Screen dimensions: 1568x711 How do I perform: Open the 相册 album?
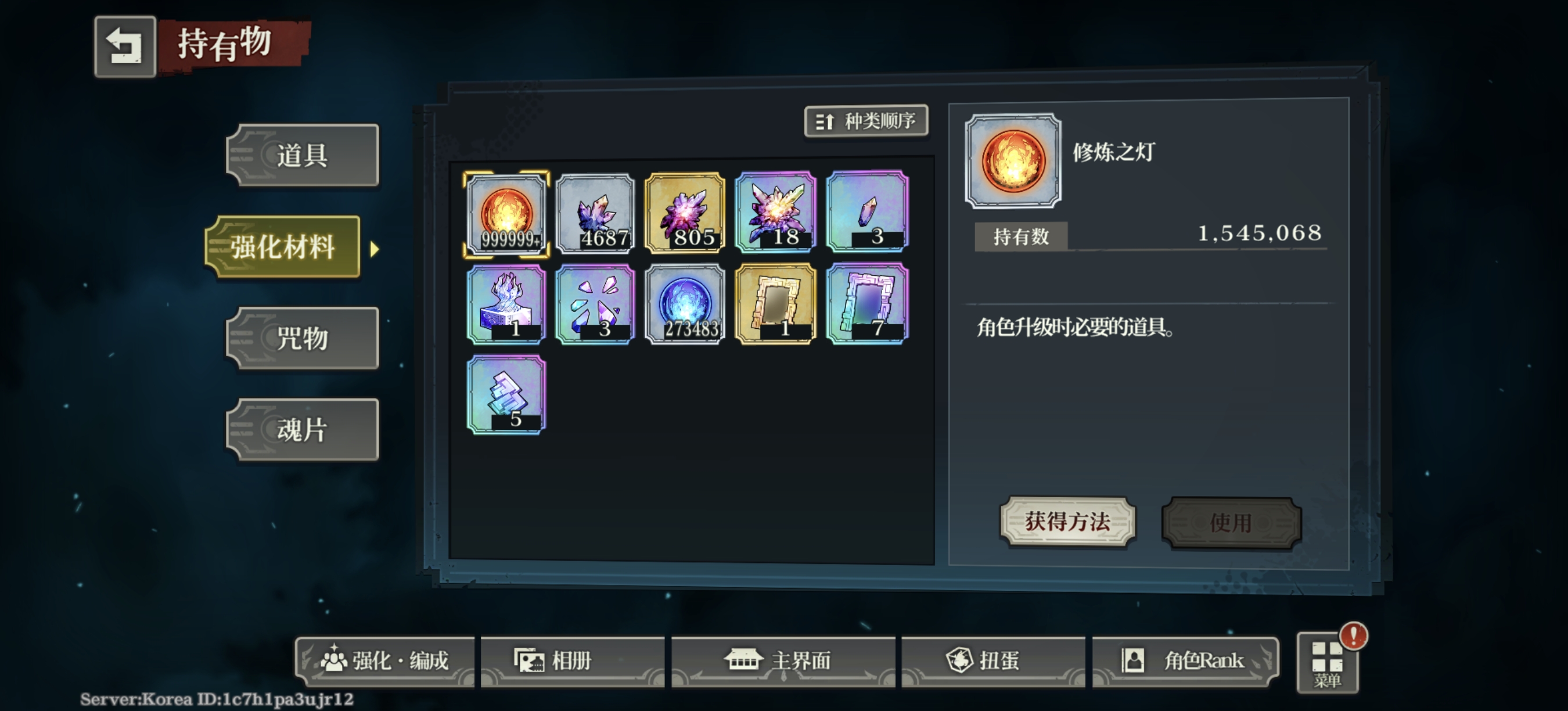pyautogui.click(x=572, y=661)
